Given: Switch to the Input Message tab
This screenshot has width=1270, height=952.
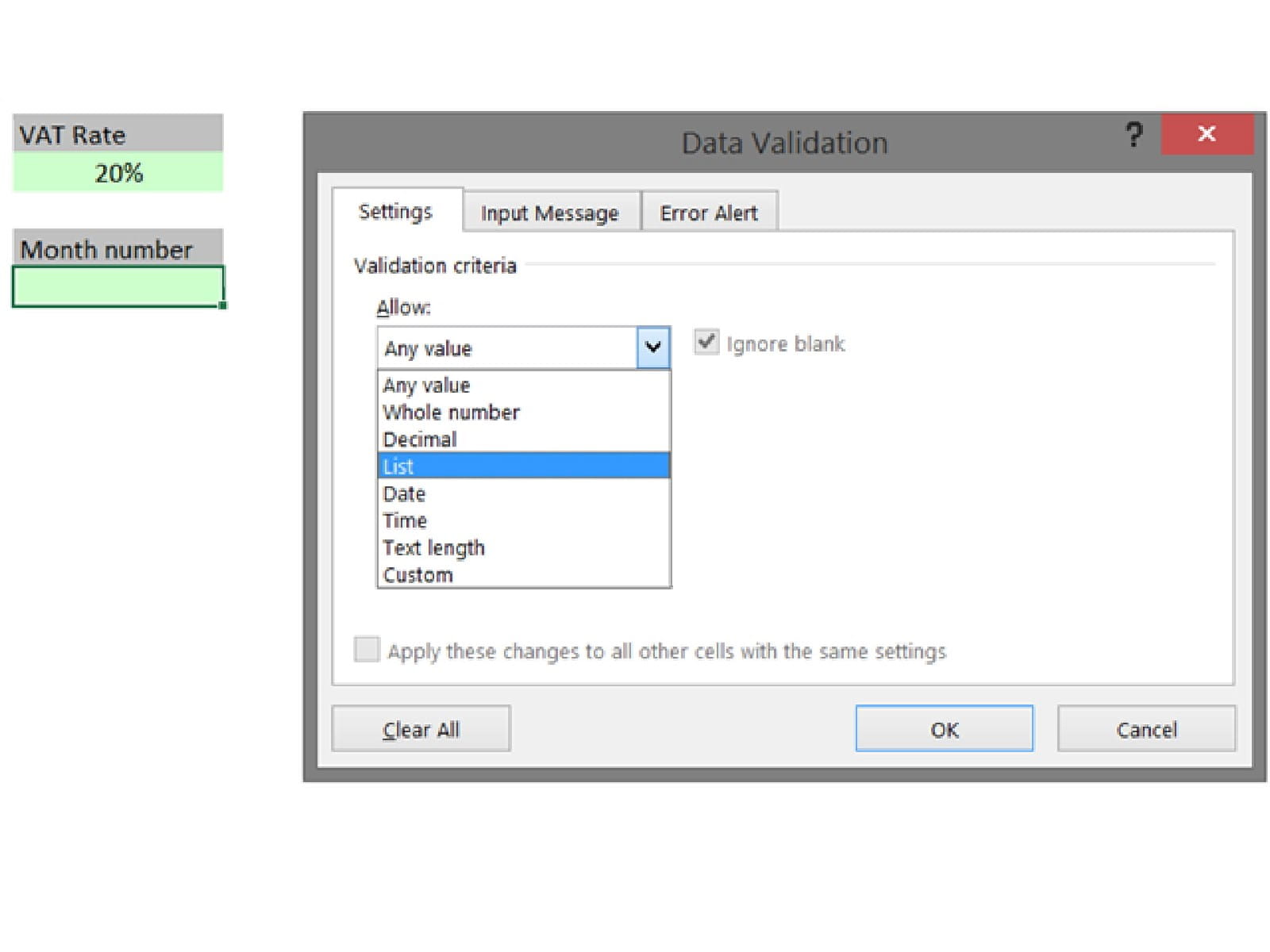Looking at the screenshot, I should tap(549, 213).
